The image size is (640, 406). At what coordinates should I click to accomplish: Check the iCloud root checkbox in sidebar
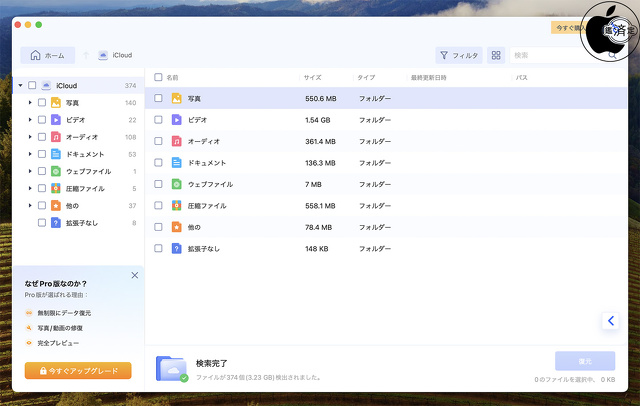(32, 85)
